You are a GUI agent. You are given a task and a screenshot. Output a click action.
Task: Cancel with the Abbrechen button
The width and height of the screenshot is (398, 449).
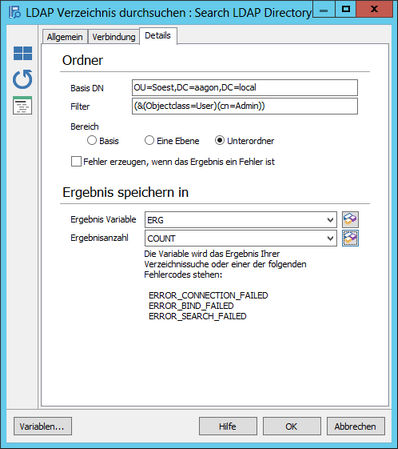(356, 426)
